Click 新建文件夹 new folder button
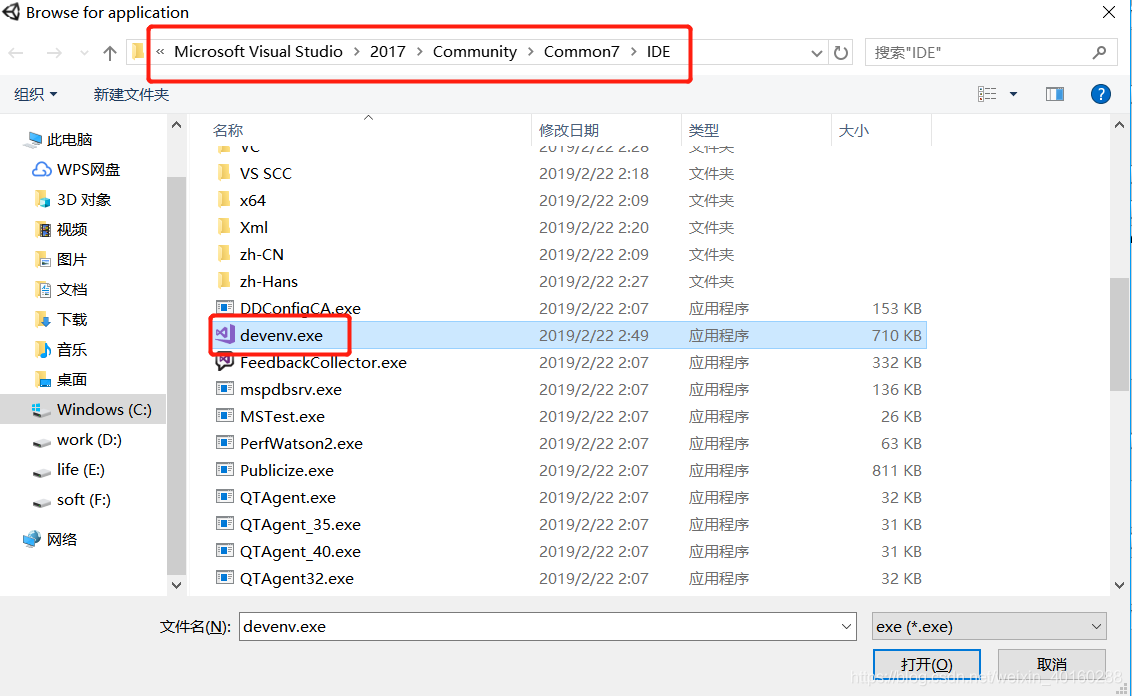Image resolution: width=1132 pixels, height=696 pixels. 131,95
